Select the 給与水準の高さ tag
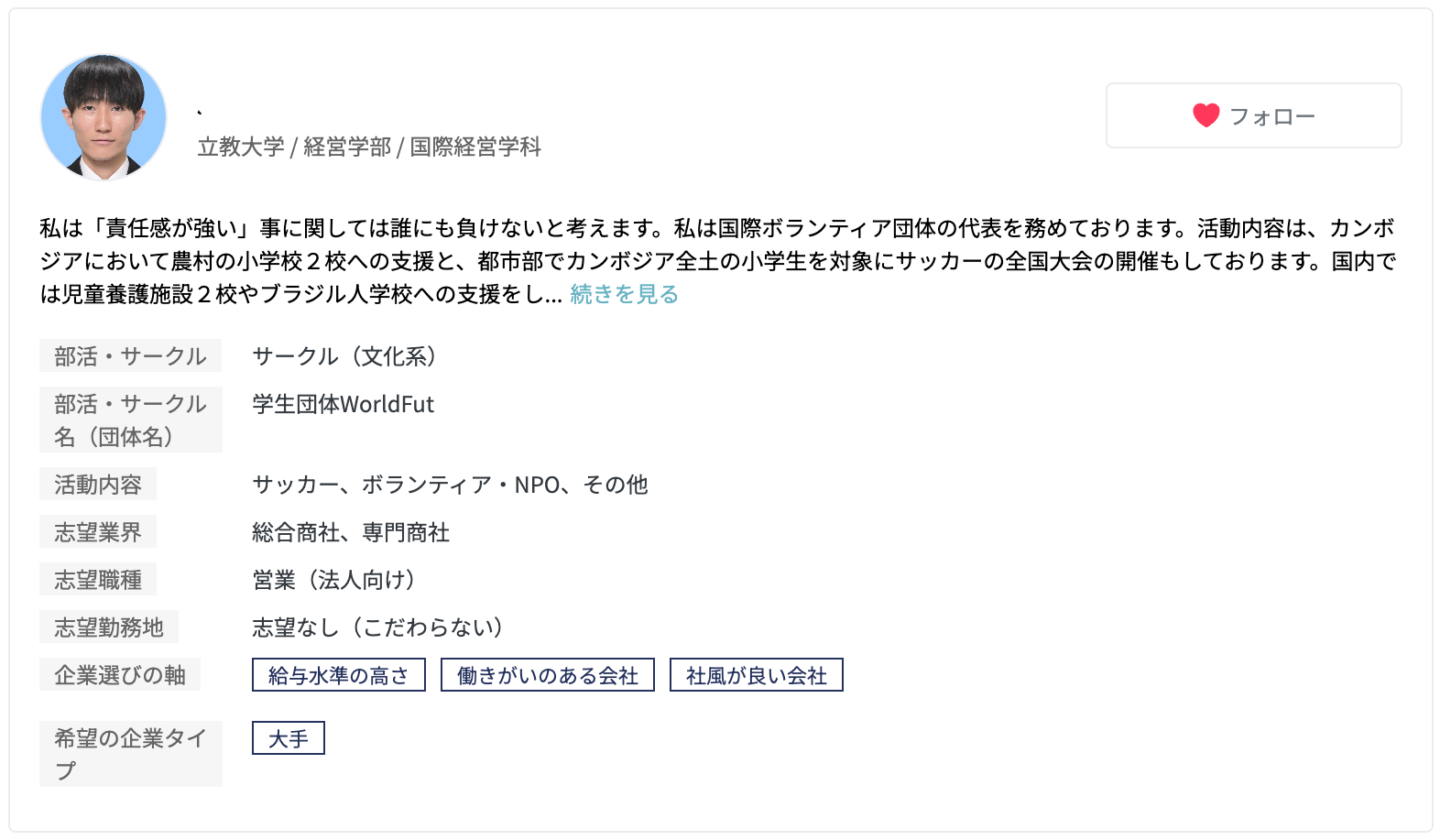This screenshot has height=840, width=1440. click(339, 675)
